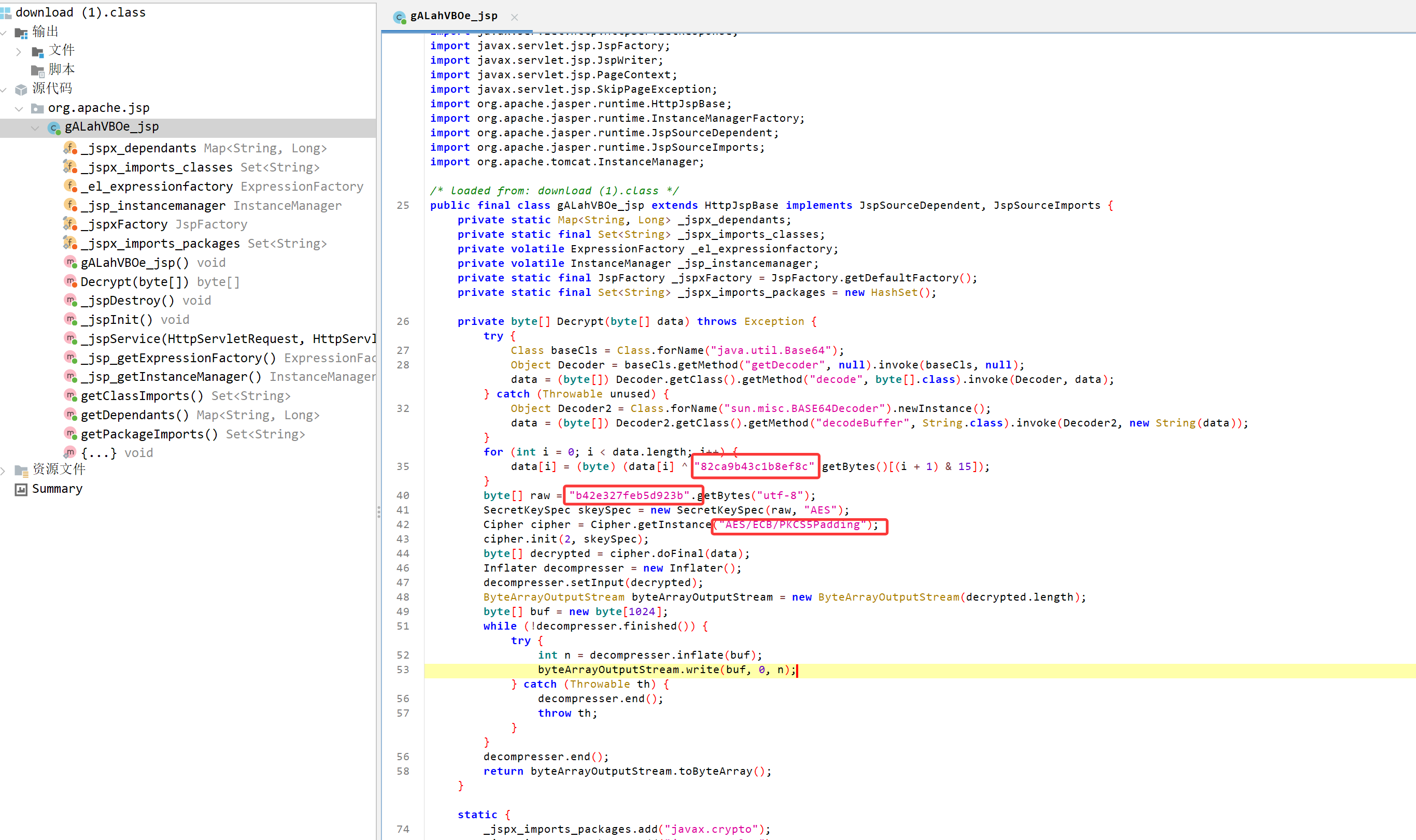Collapse the org.apache.jsp package node
The width and height of the screenshot is (1416, 840).
pyautogui.click(x=19, y=108)
